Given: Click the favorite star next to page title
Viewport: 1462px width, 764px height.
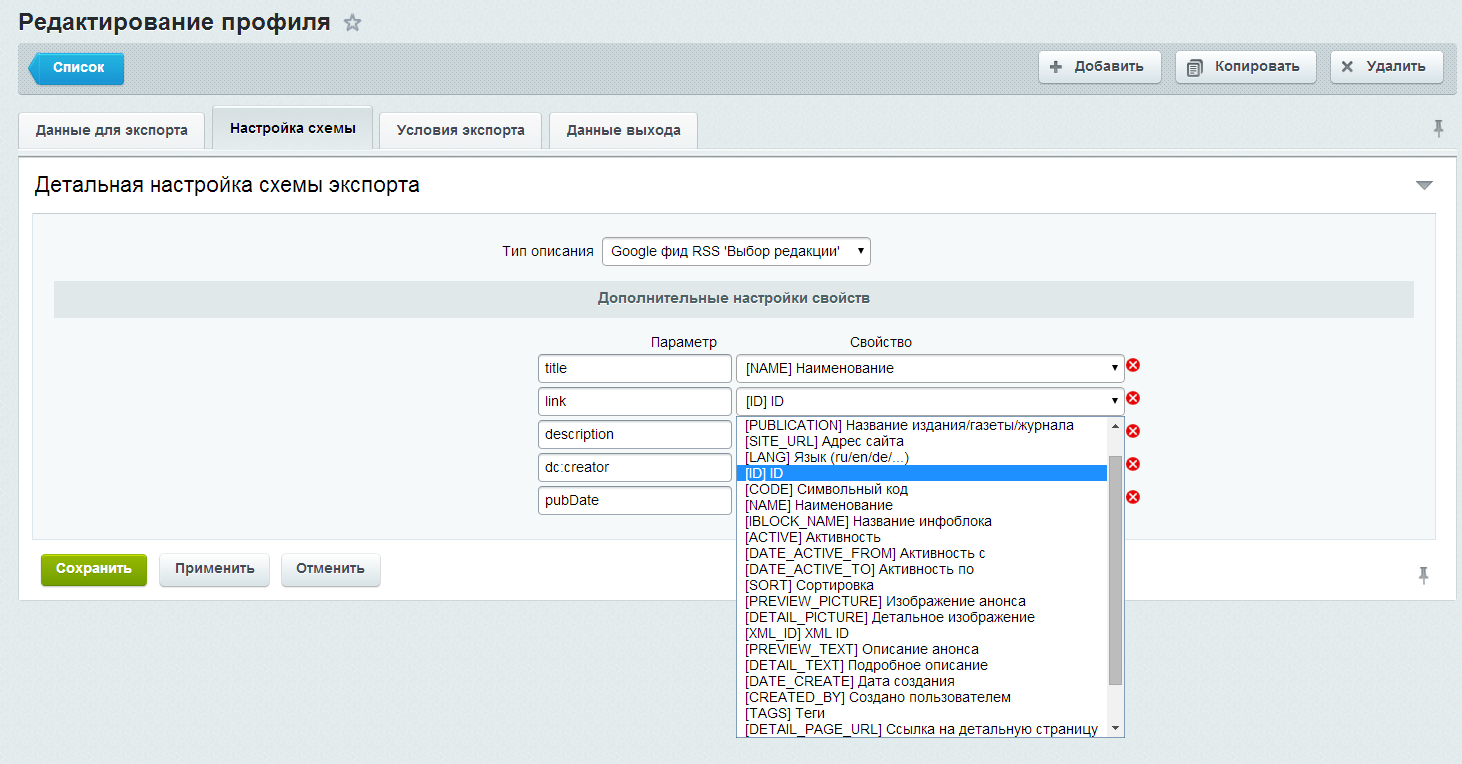Looking at the screenshot, I should point(352,23).
